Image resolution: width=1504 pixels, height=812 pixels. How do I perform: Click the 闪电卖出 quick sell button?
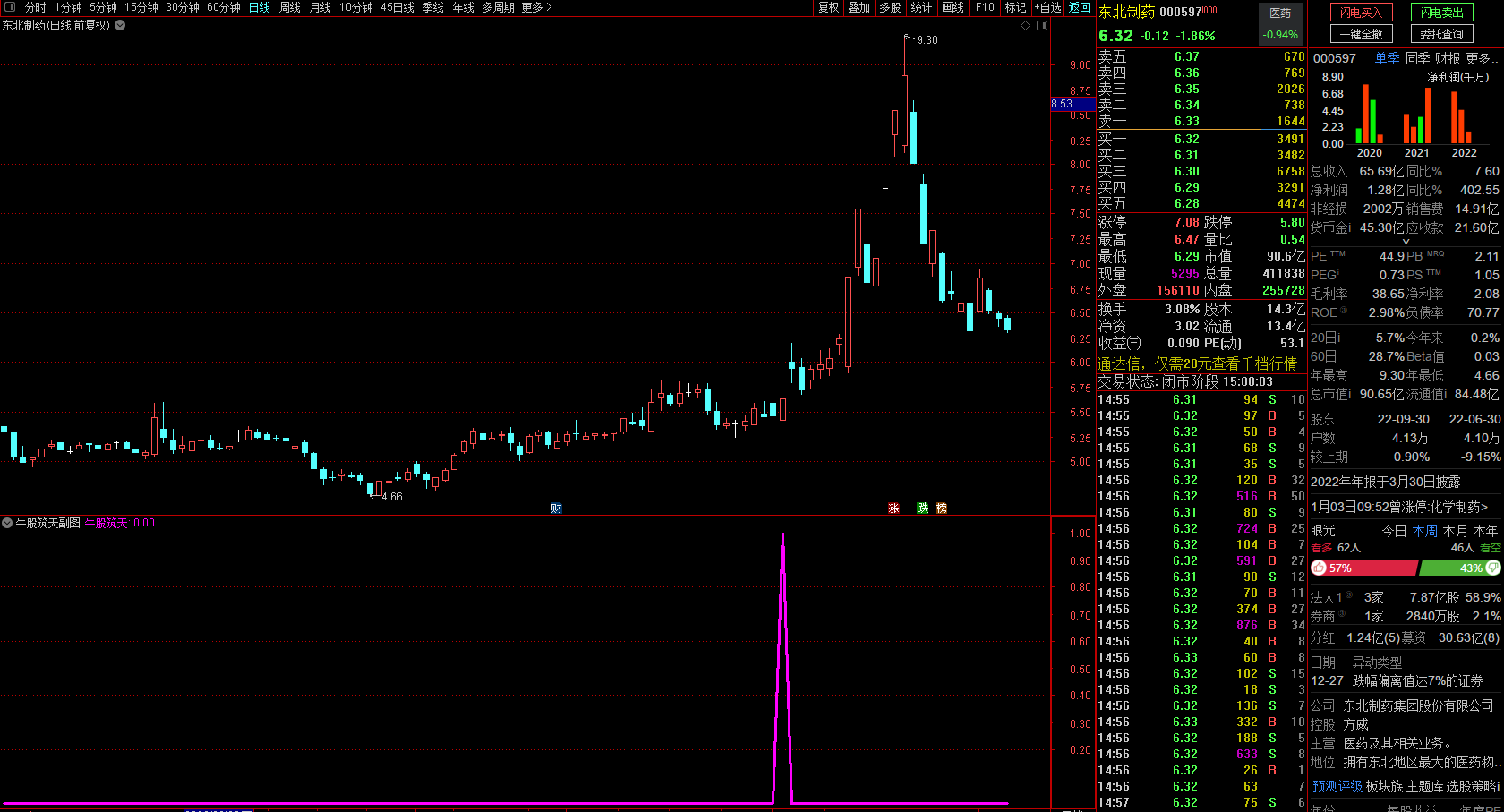1442,13
